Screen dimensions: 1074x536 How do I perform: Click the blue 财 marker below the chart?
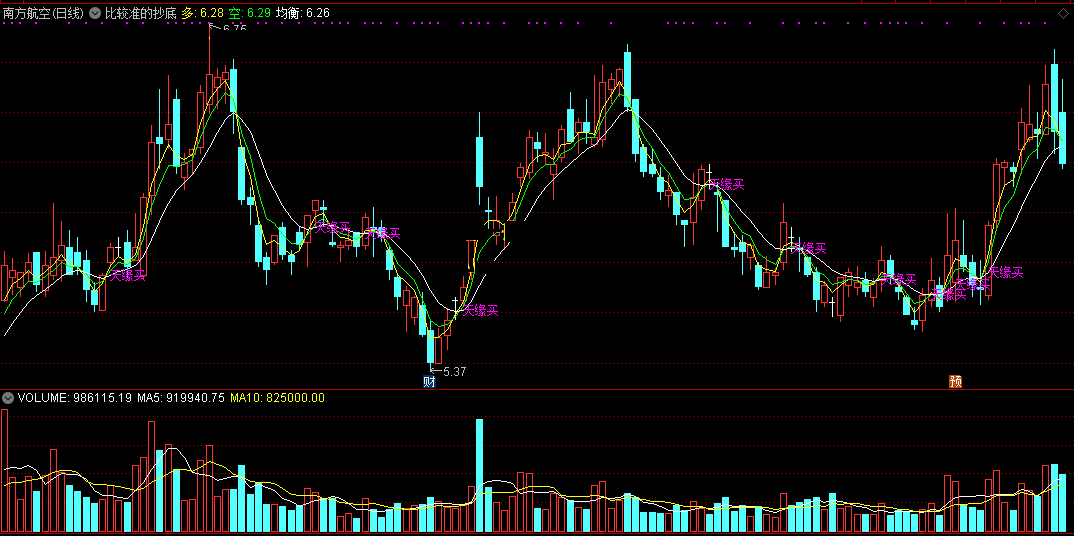pos(429,382)
